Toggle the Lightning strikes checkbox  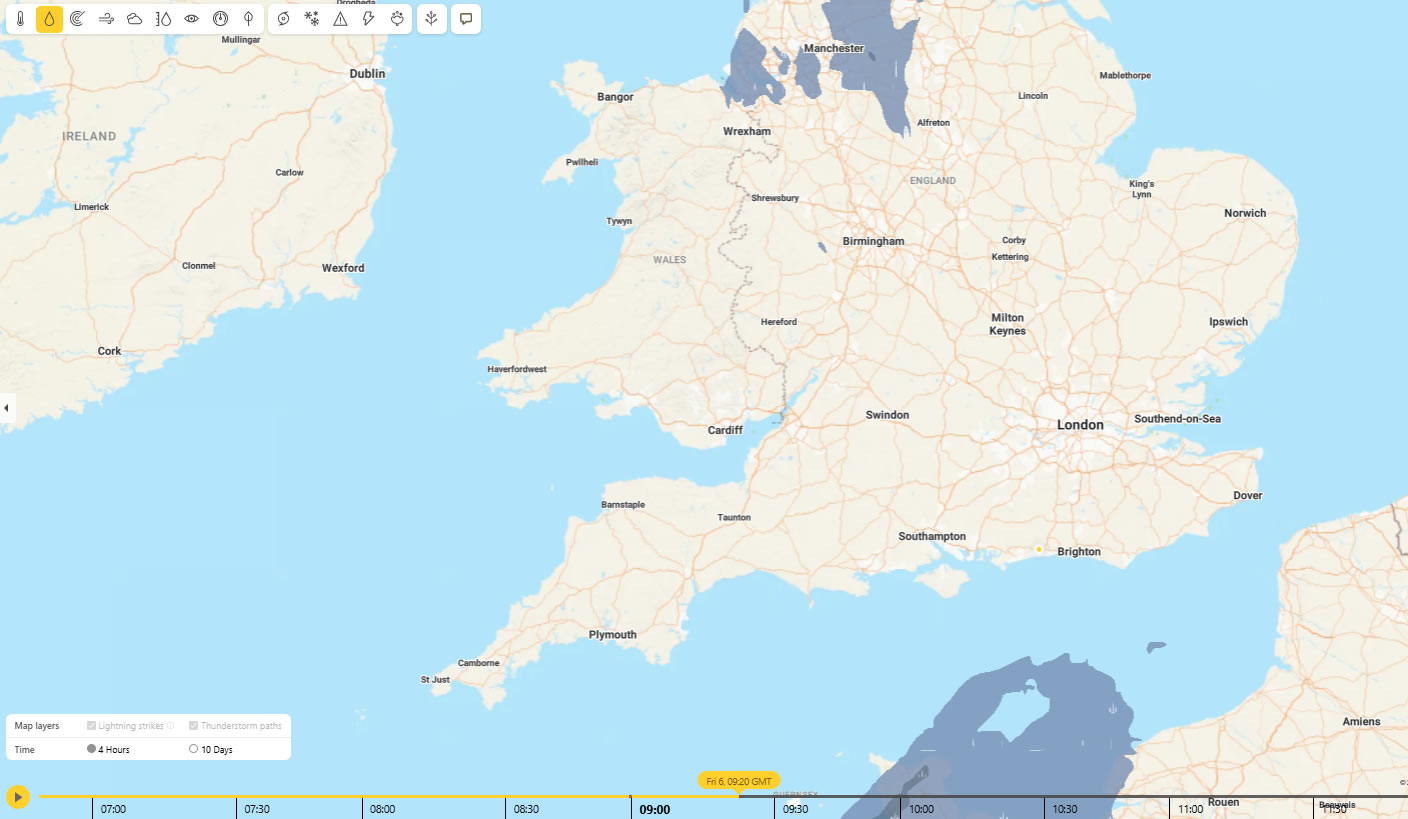(92, 726)
